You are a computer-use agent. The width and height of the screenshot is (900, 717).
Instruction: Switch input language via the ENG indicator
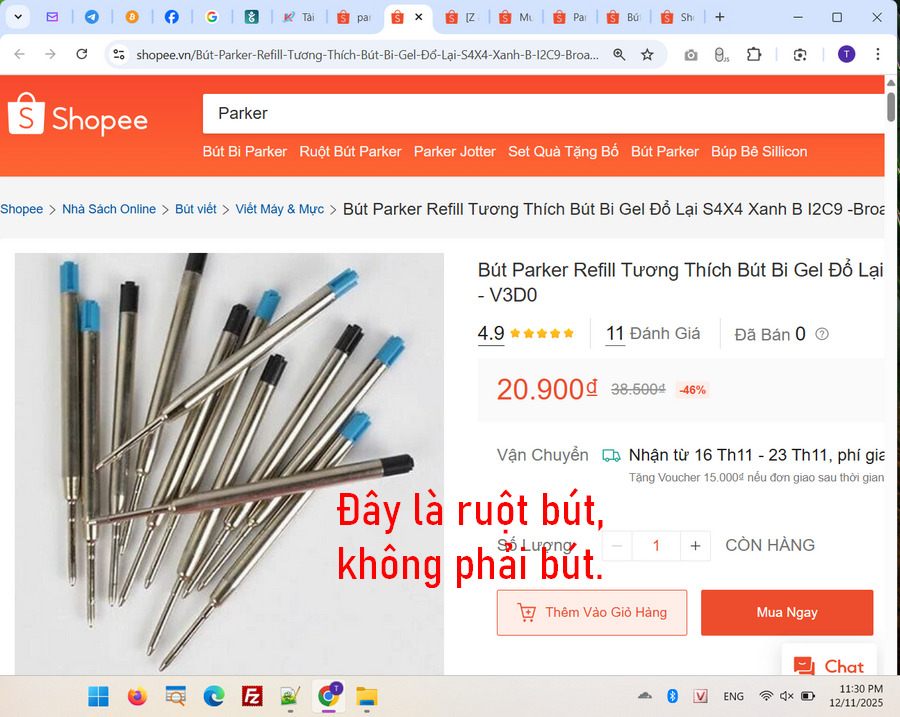click(x=733, y=696)
